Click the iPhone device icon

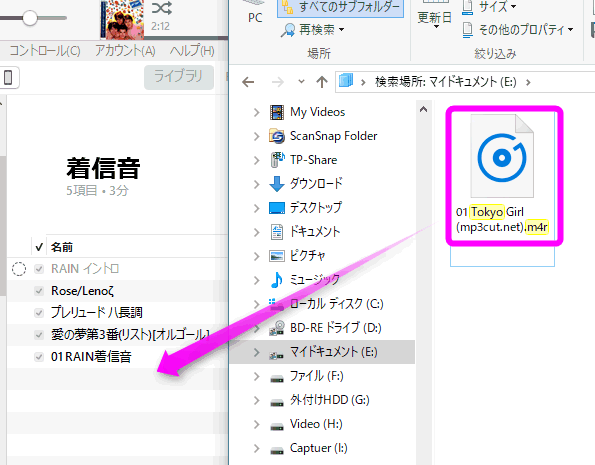click(8, 77)
